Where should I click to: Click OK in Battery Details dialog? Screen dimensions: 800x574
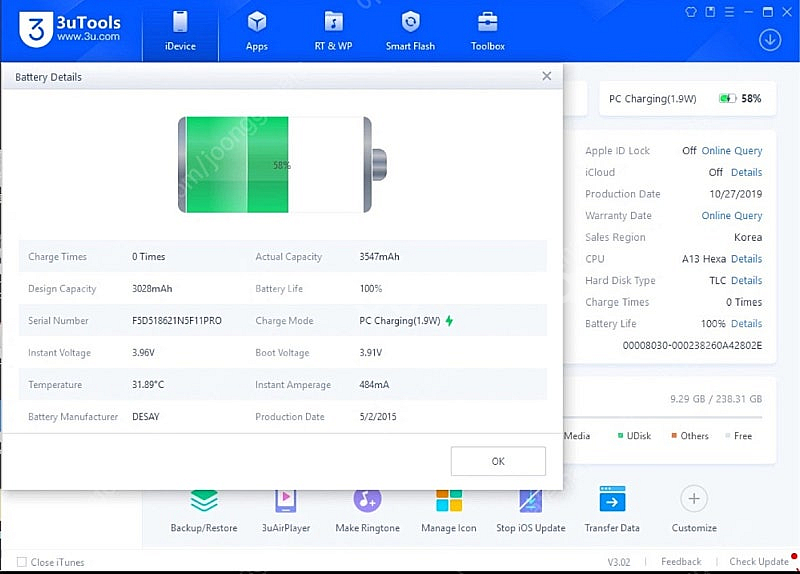click(498, 461)
